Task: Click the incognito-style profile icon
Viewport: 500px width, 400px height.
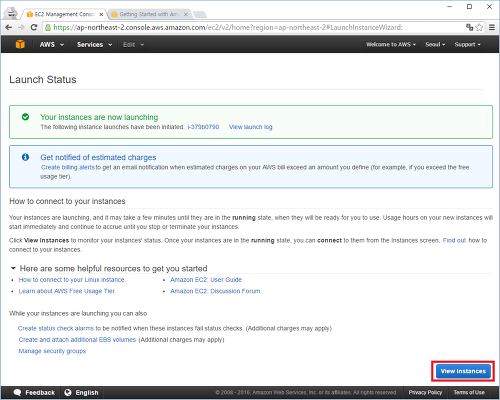Action: [x=12, y=13]
